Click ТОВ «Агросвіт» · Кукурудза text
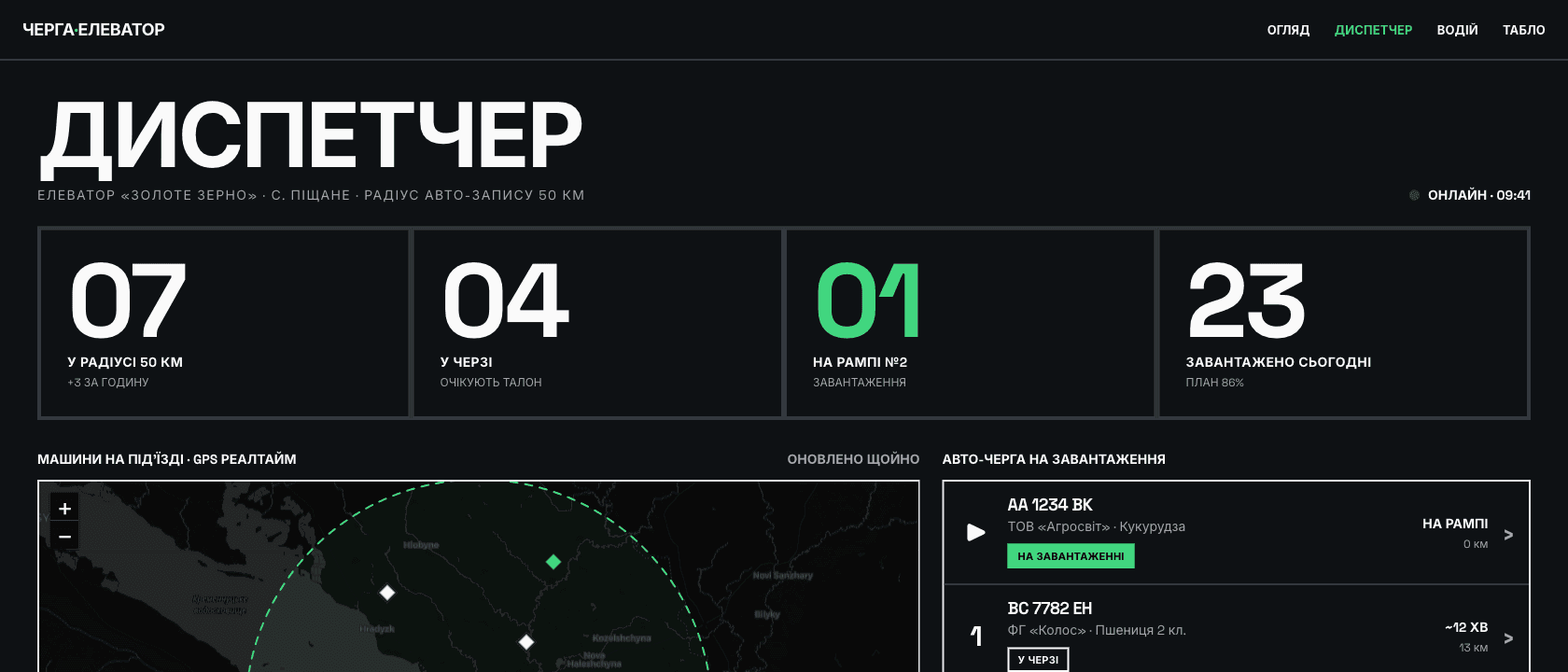Viewport: 1568px width, 672px height. tap(1096, 526)
